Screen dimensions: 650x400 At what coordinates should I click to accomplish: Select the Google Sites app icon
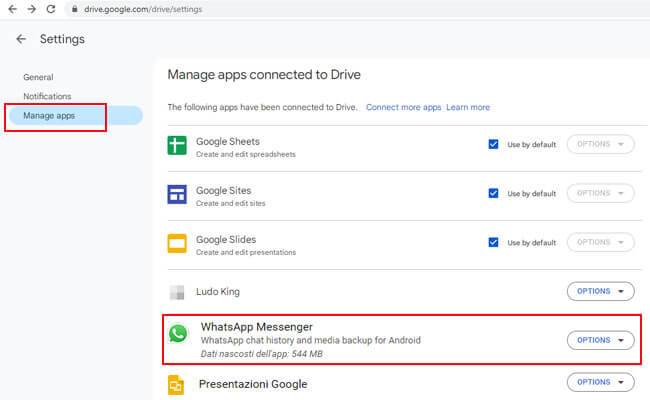177,194
